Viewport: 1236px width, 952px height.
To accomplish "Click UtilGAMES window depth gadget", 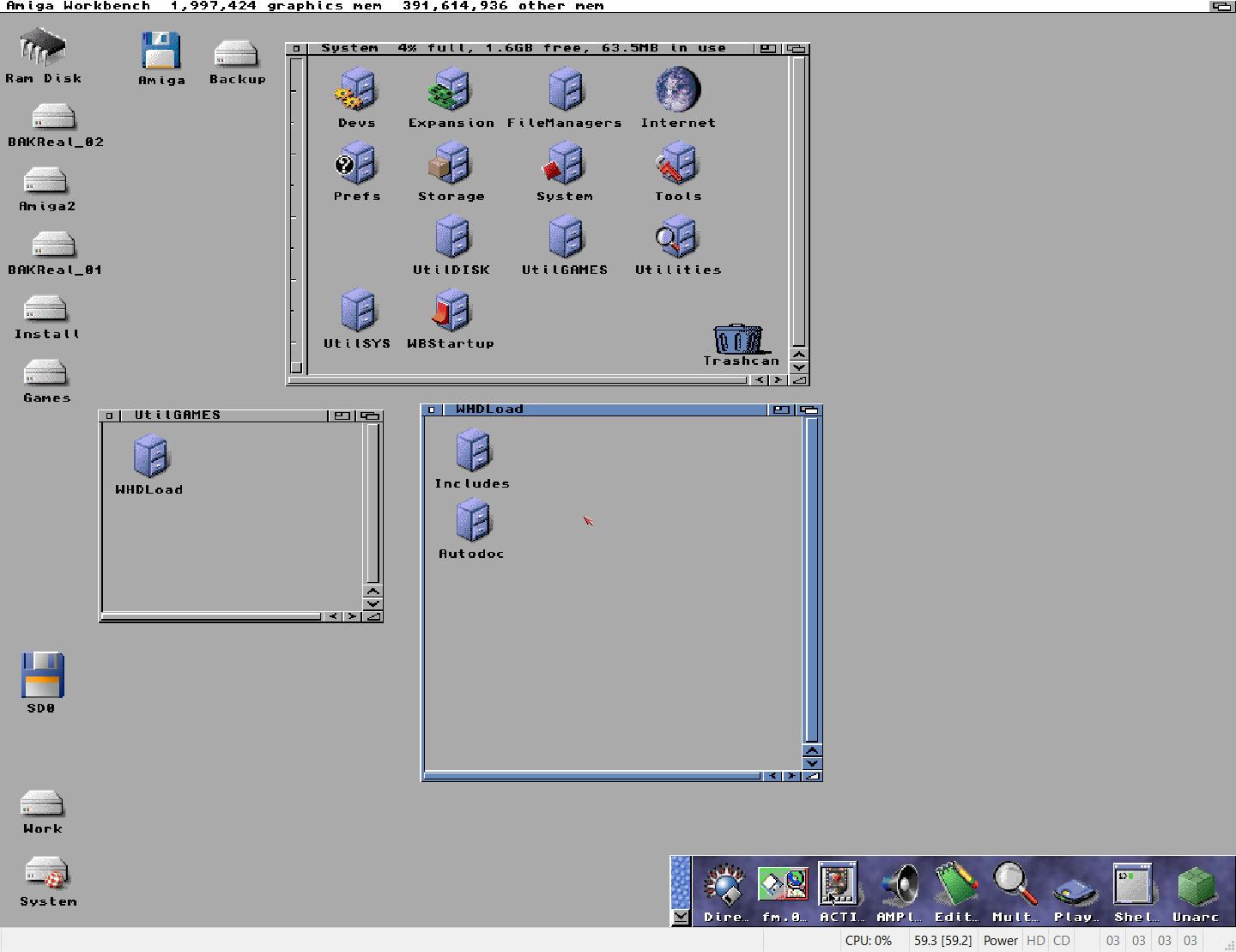I will (x=370, y=415).
